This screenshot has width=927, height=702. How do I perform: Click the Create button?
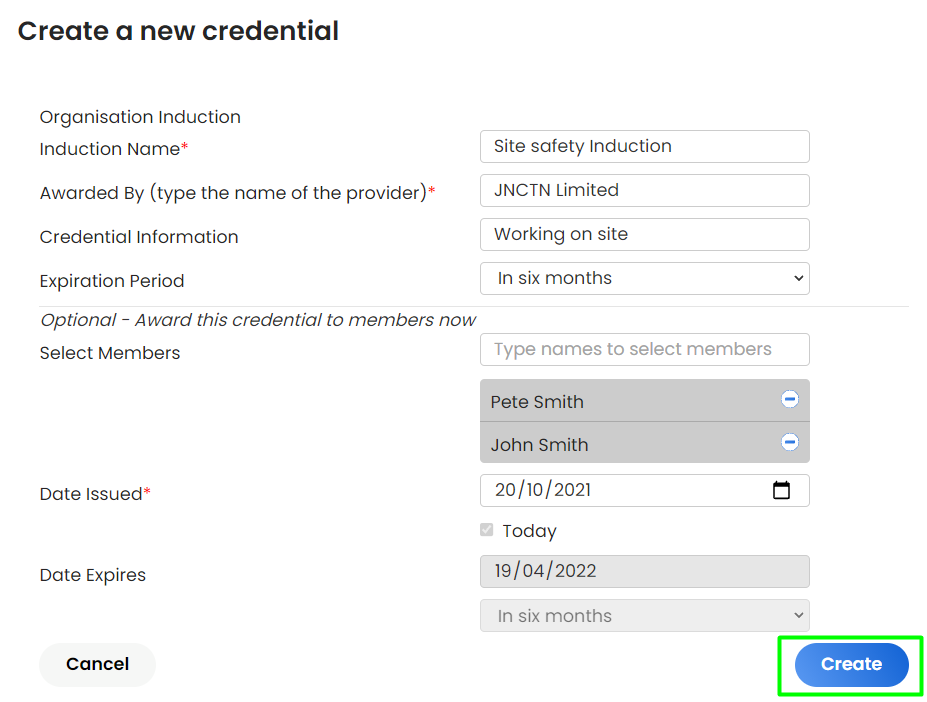pyautogui.click(x=851, y=665)
